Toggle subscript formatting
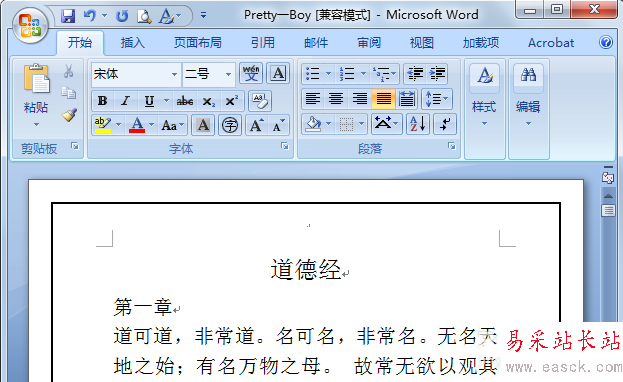Screen dimensions: 623x382 pos(208,101)
